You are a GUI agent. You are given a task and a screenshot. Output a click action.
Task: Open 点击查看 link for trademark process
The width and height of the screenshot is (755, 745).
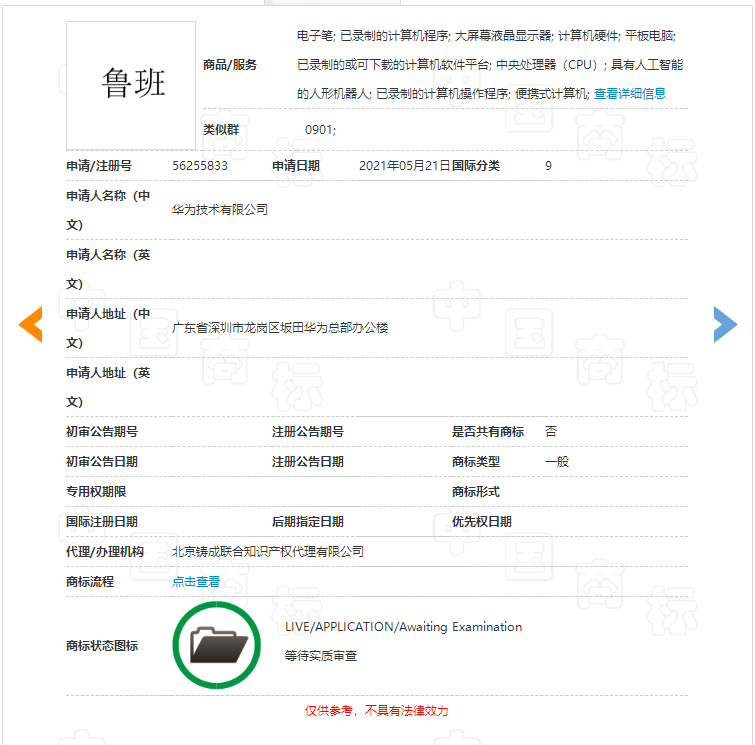196,582
